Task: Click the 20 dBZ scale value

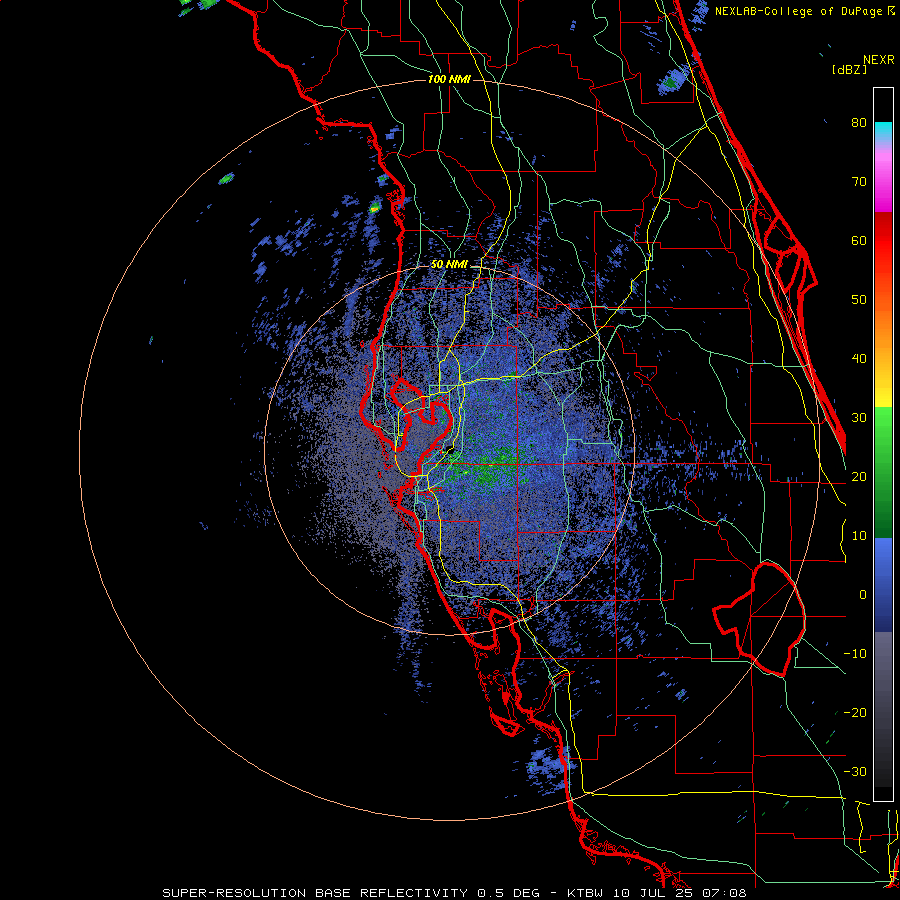Action: [859, 477]
